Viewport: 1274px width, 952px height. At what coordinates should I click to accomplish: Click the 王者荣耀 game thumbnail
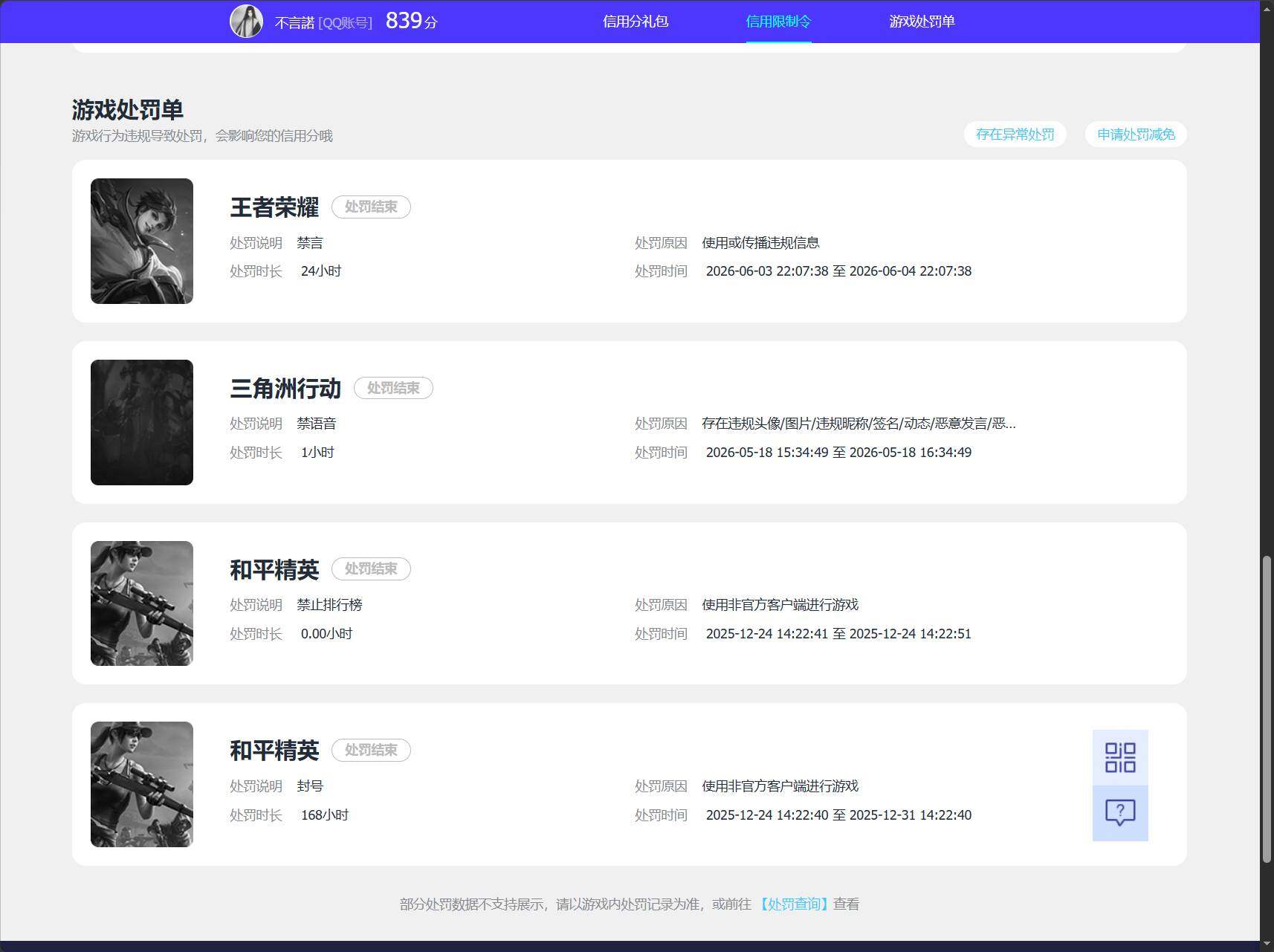pos(142,241)
